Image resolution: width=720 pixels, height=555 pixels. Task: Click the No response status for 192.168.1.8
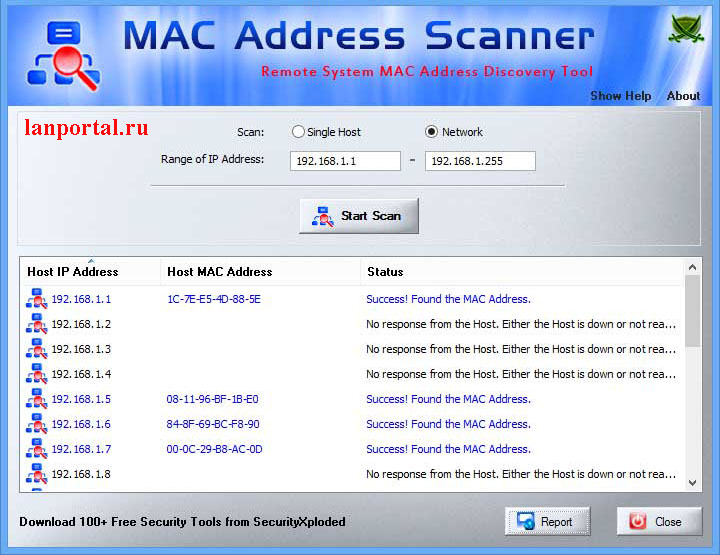tap(521, 474)
